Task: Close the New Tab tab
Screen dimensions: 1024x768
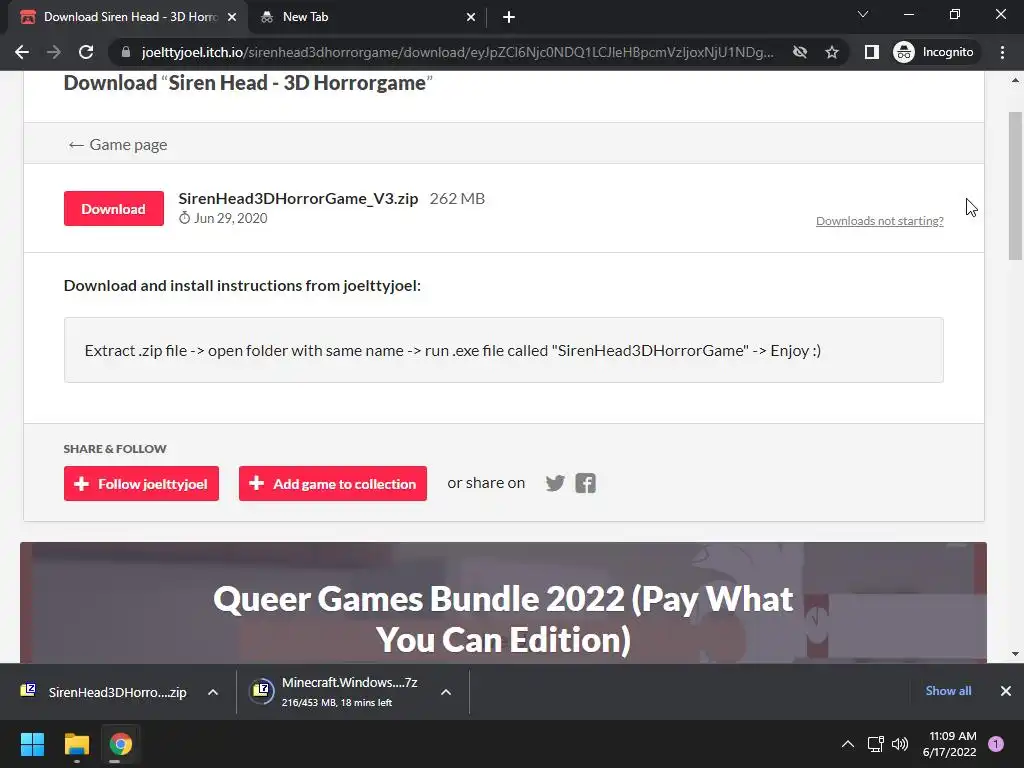Action: [x=471, y=17]
